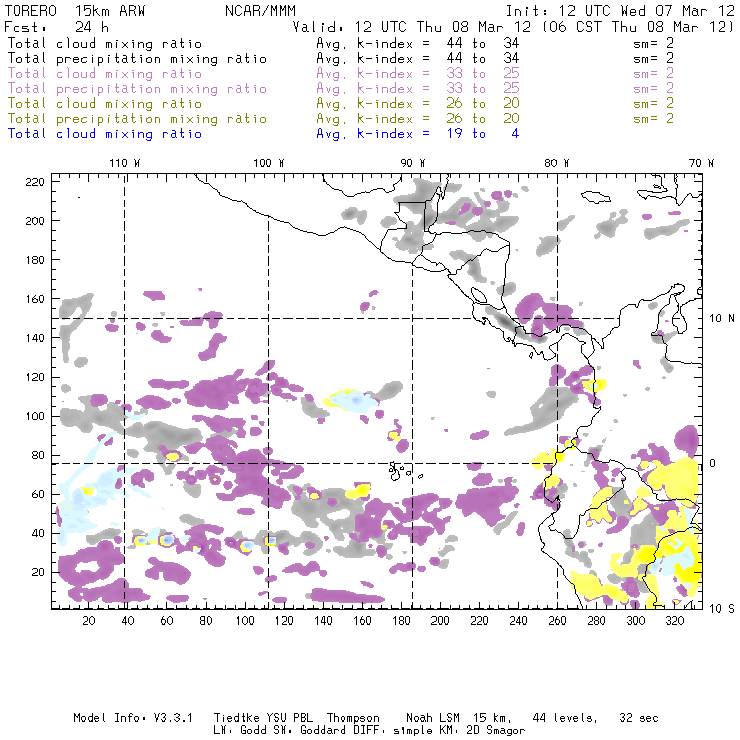Click '20' on the horizontal axis
740x740 pixels.
pyautogui.click(x=89, y=621)
